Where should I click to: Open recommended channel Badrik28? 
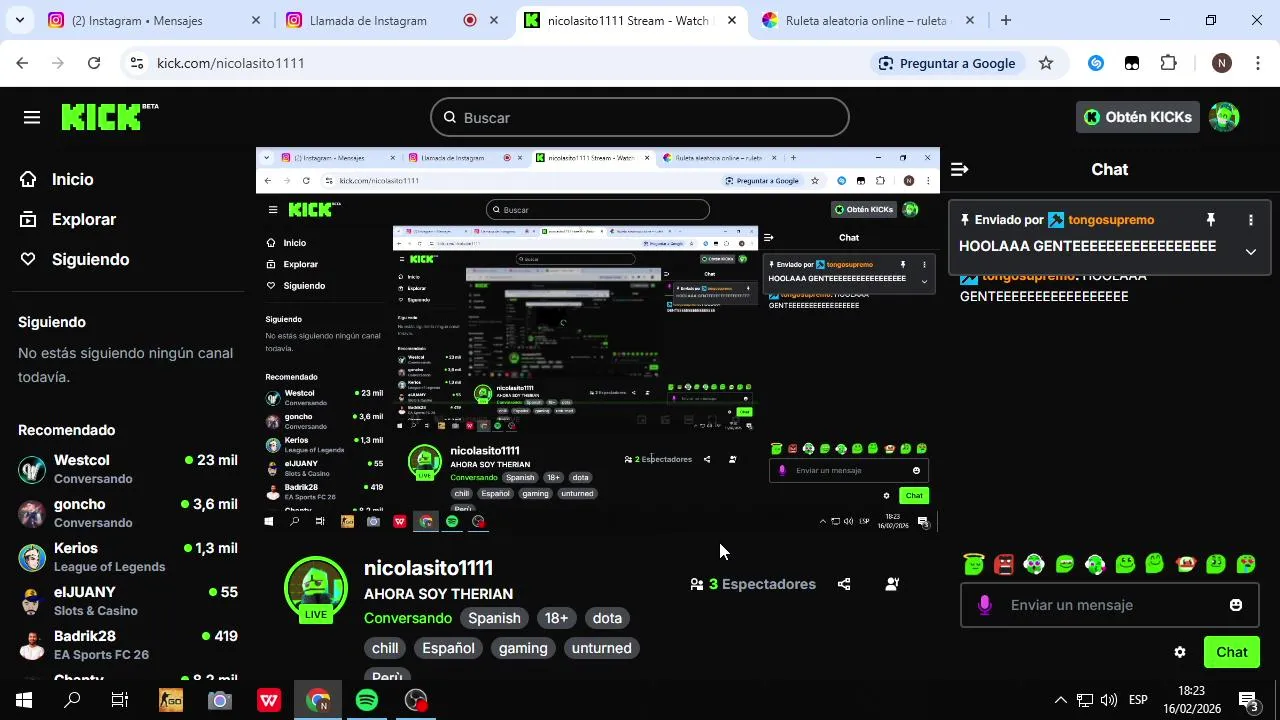coord(128,644)
